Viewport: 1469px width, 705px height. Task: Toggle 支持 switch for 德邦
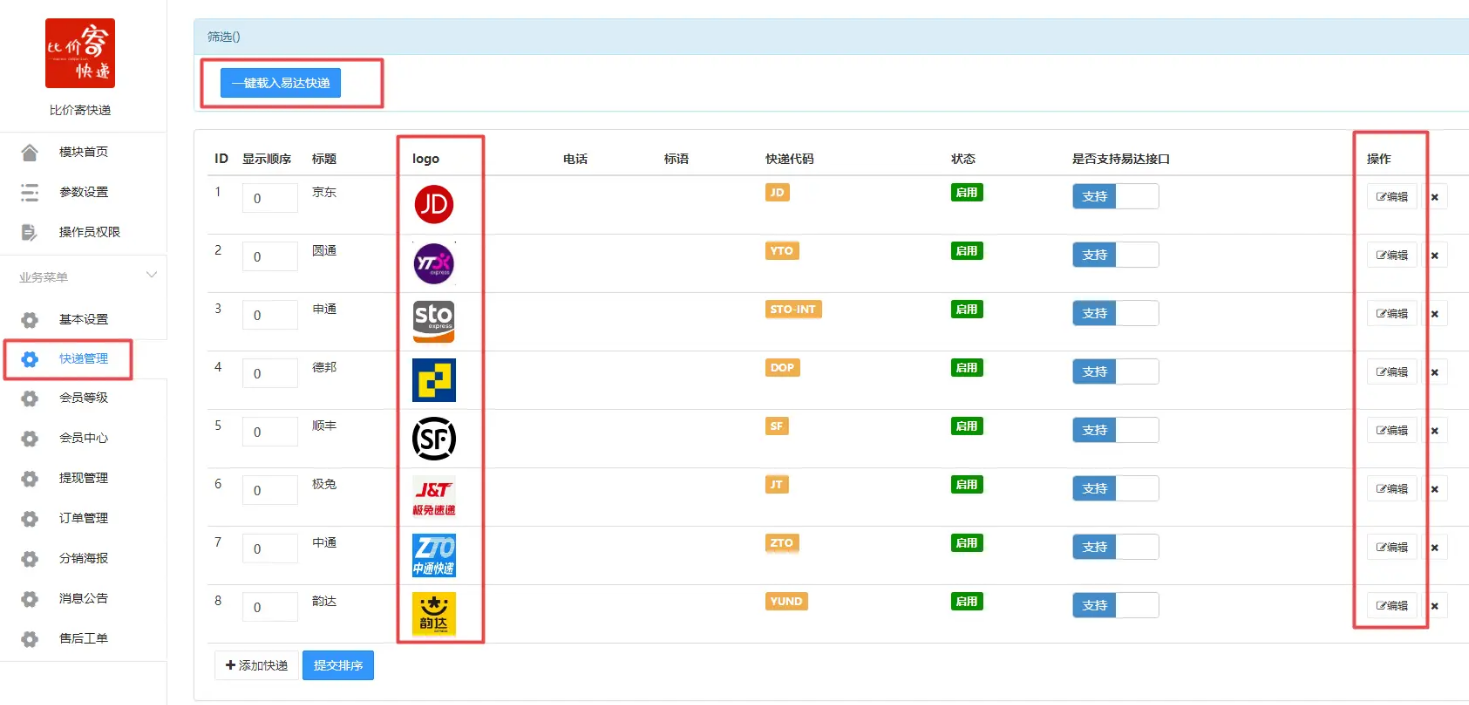click(1115, 372)
